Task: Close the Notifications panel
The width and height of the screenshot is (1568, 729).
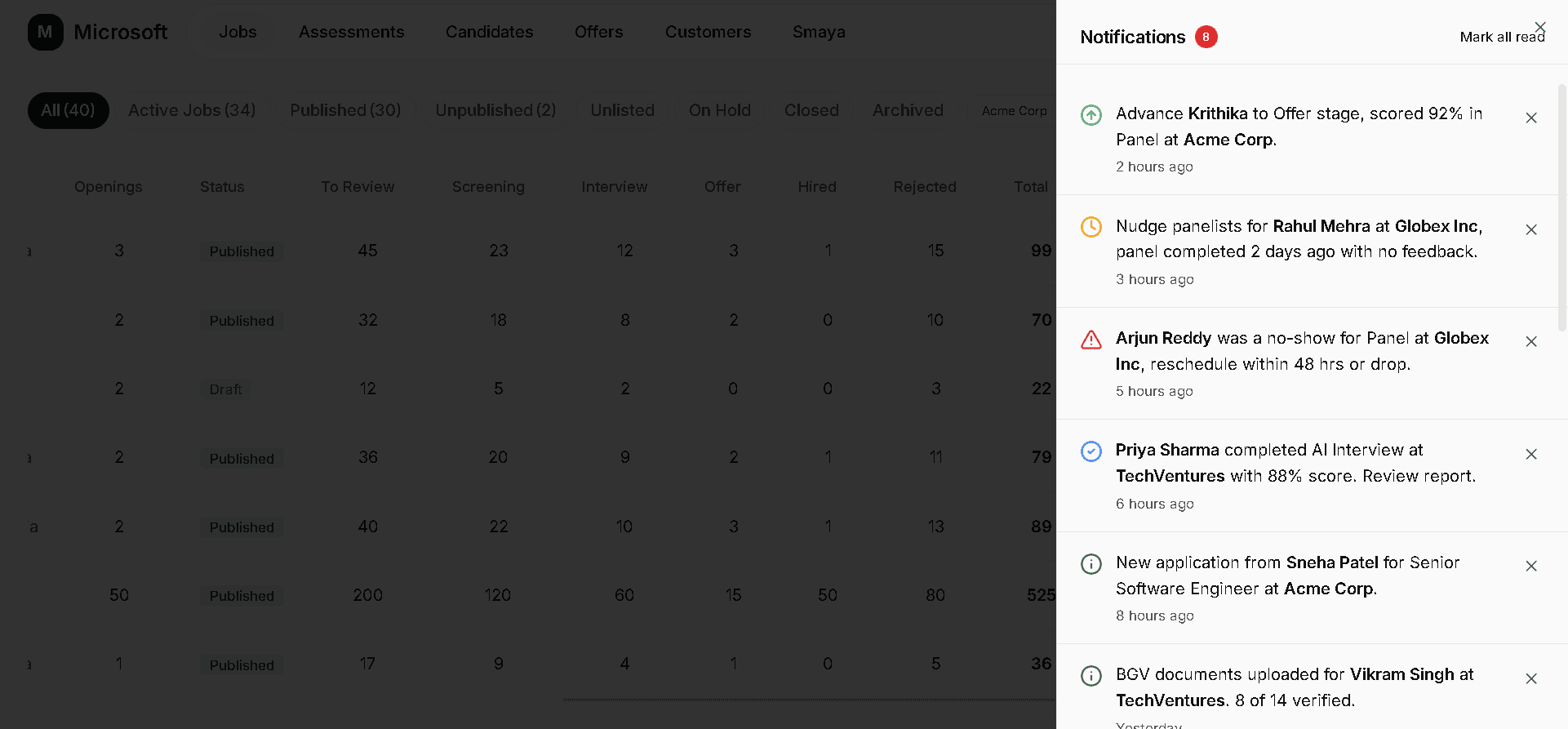Action: pyautogui.click(x=1539, y=27)
